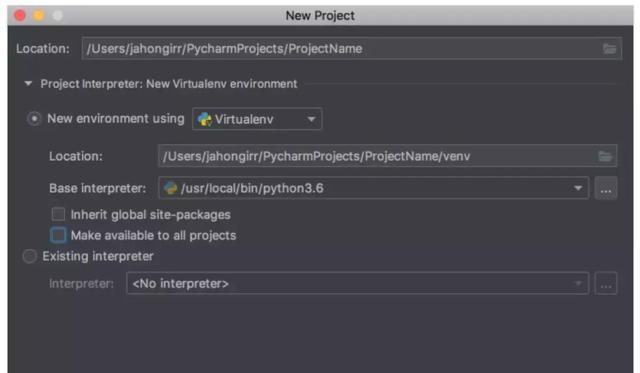Screen dimensions: 640x373
Task: Open the No interpreter dropdown
Action: coord(358,283)
